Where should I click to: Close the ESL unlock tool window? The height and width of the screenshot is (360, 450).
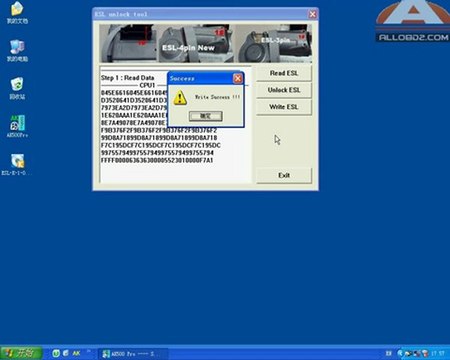point(312,14)
